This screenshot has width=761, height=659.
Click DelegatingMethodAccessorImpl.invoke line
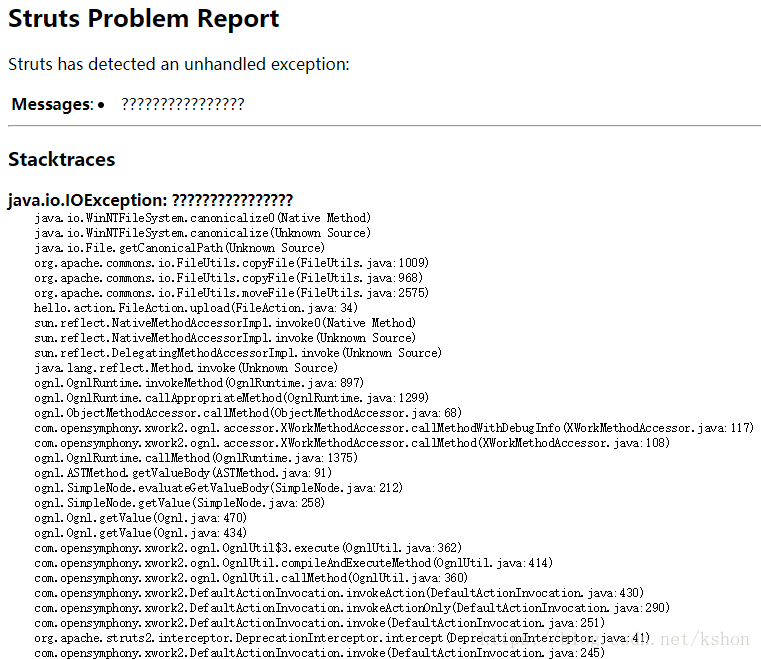(238, 353)
